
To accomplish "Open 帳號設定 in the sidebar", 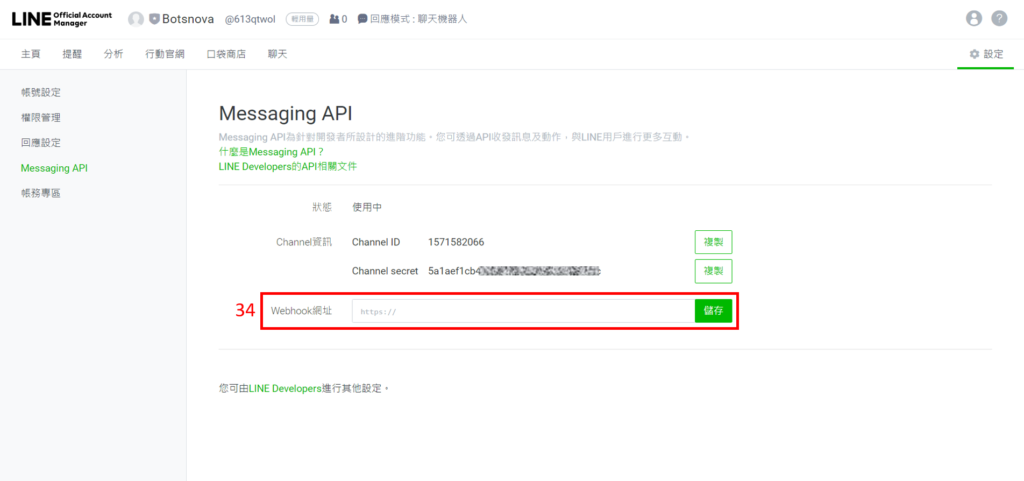I will [x=41, y=93].
